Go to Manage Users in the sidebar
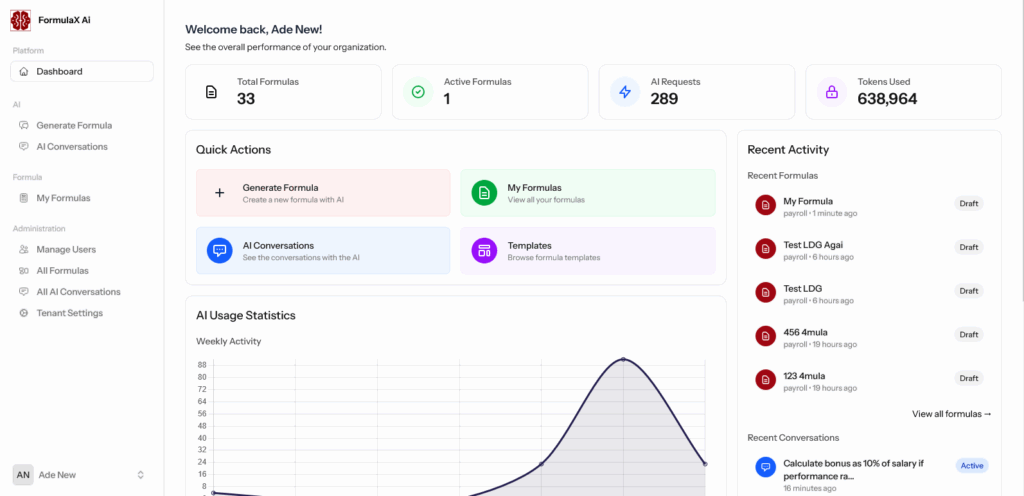This screenshot has width=1024, height=496. tap(66, 249)
